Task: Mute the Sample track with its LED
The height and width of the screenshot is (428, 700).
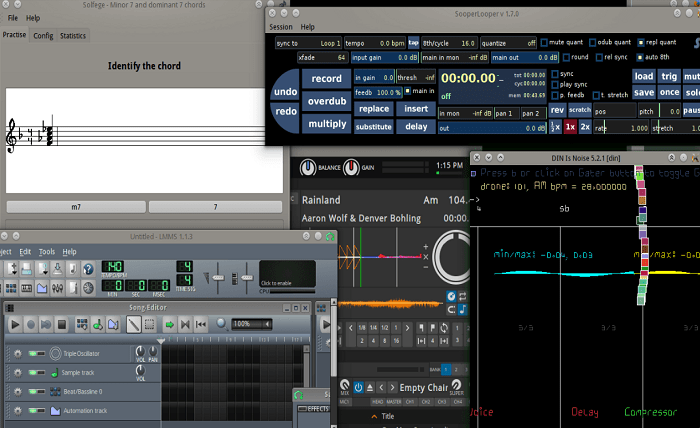Action: (33, 372)
